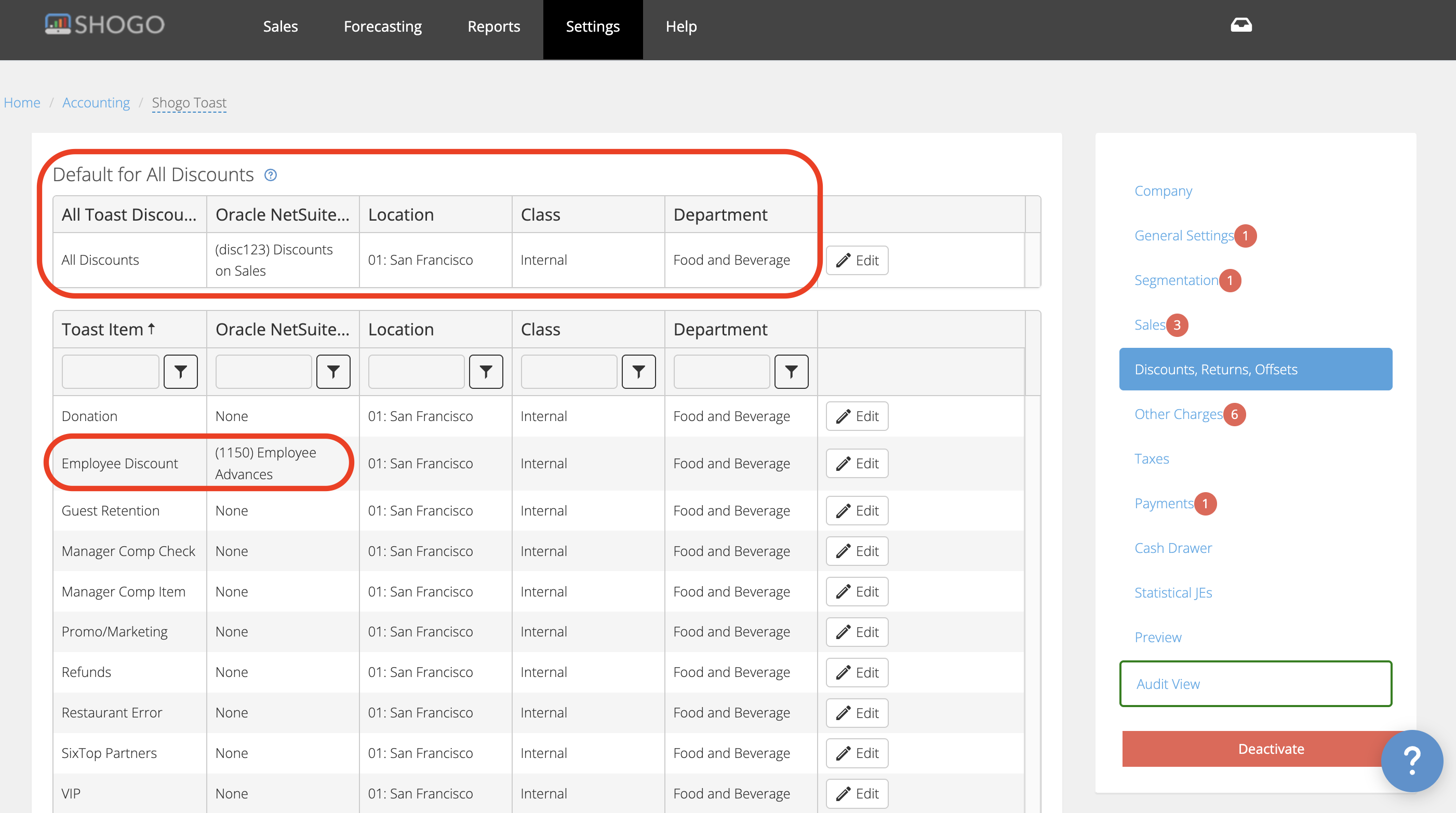
Task: Open the filter menu for Location column
Action: click(x=486, y=371)
